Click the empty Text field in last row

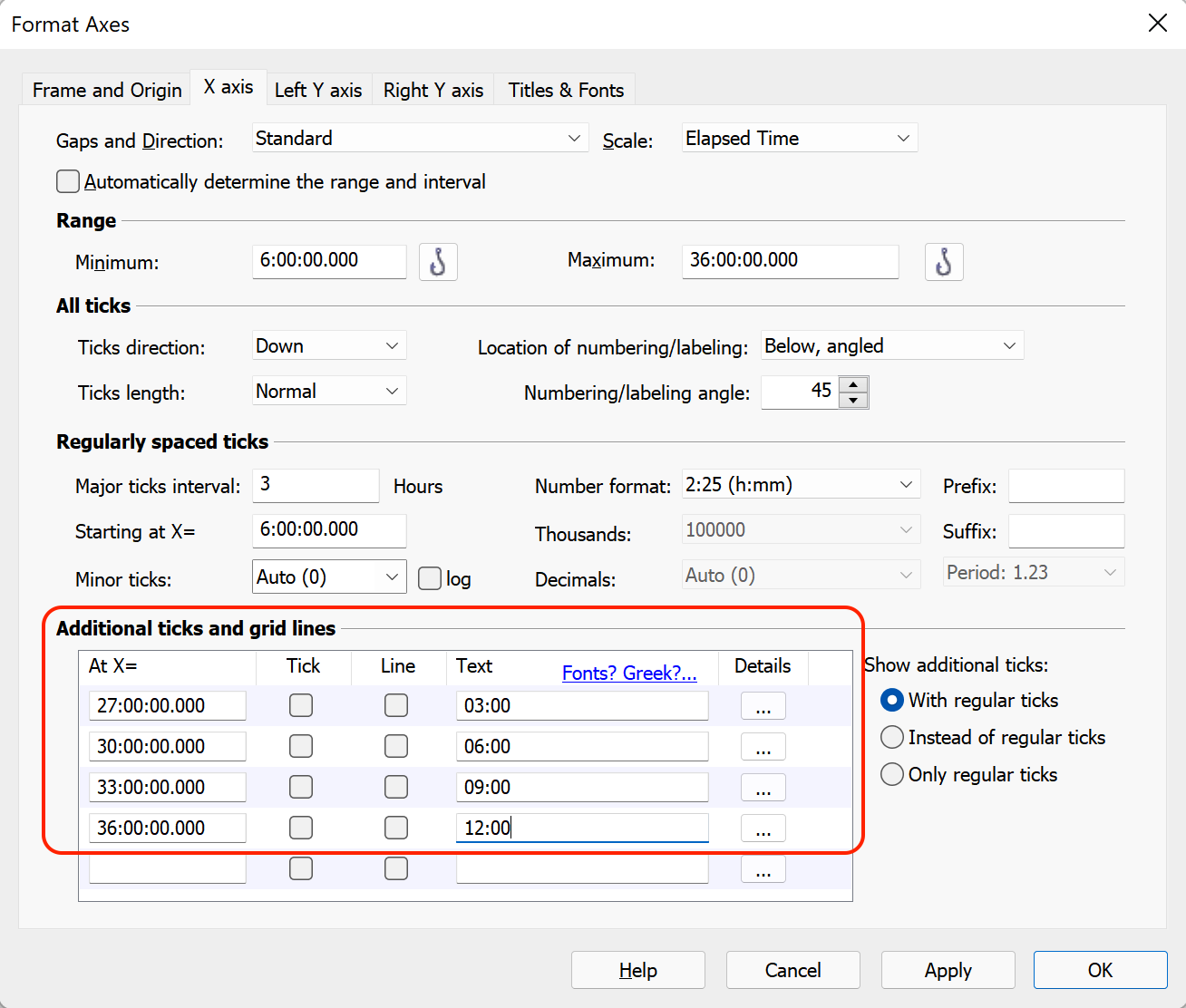(582, 868)
